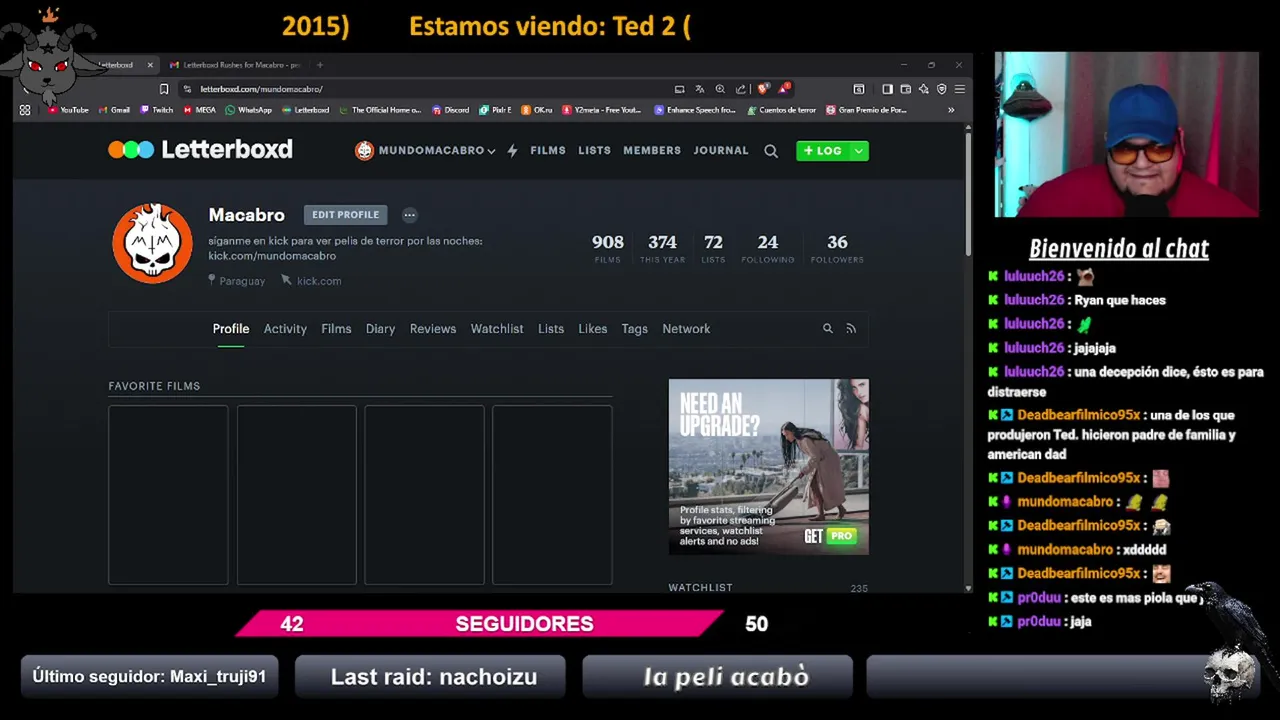Switch to the Network tab

pos(686,329)
